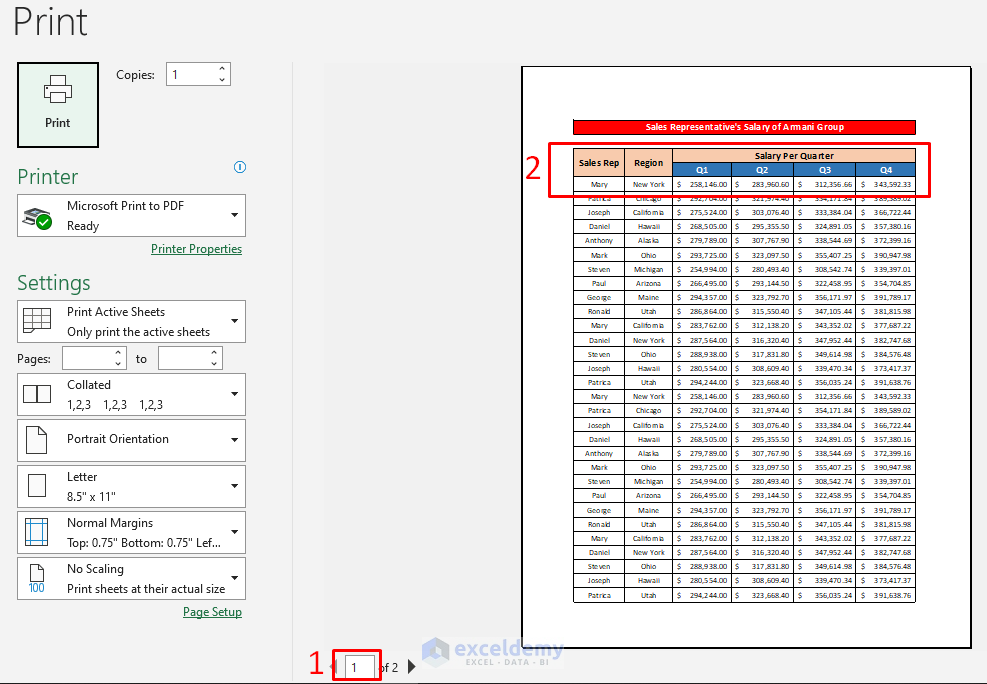The image size is (987, 684).
Task: Open the Microsoft Print to PDF dropdown
Action: point(132,216)
